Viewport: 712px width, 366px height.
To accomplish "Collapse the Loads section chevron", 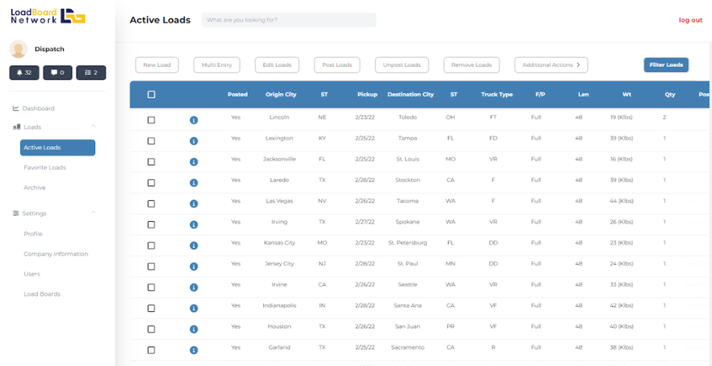I will [93, 126].
